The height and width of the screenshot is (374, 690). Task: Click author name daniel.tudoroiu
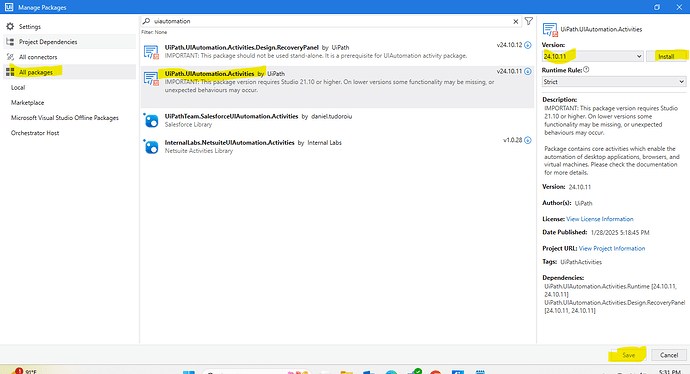coord(331,117)
